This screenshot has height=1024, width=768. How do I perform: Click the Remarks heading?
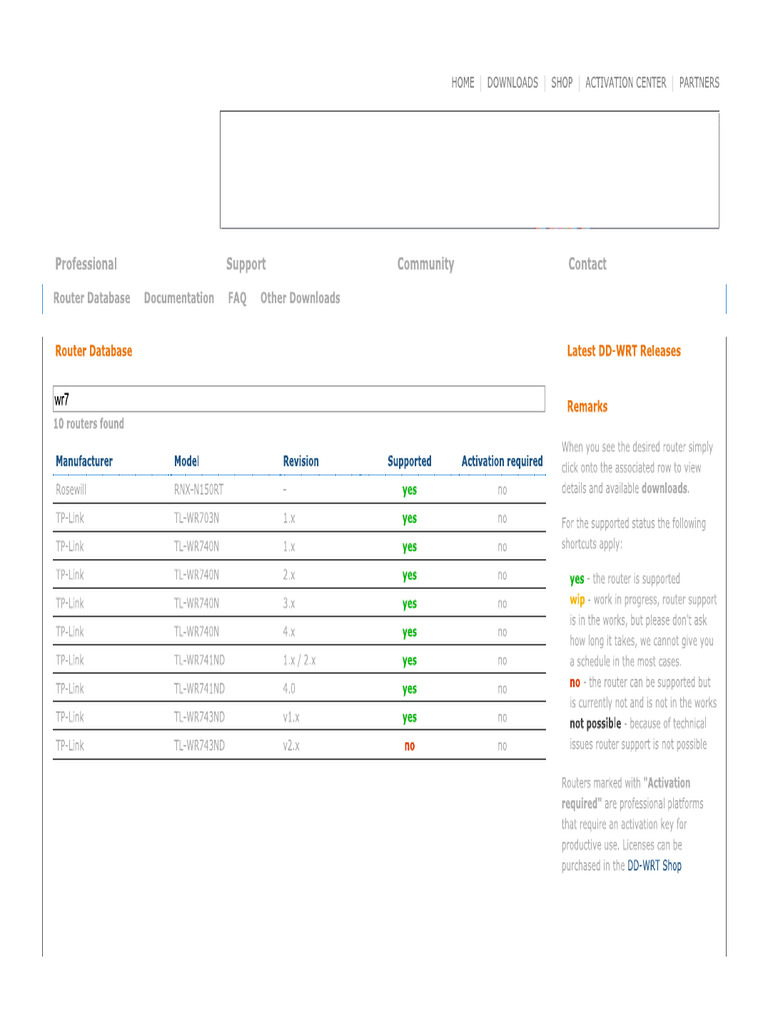587,407
